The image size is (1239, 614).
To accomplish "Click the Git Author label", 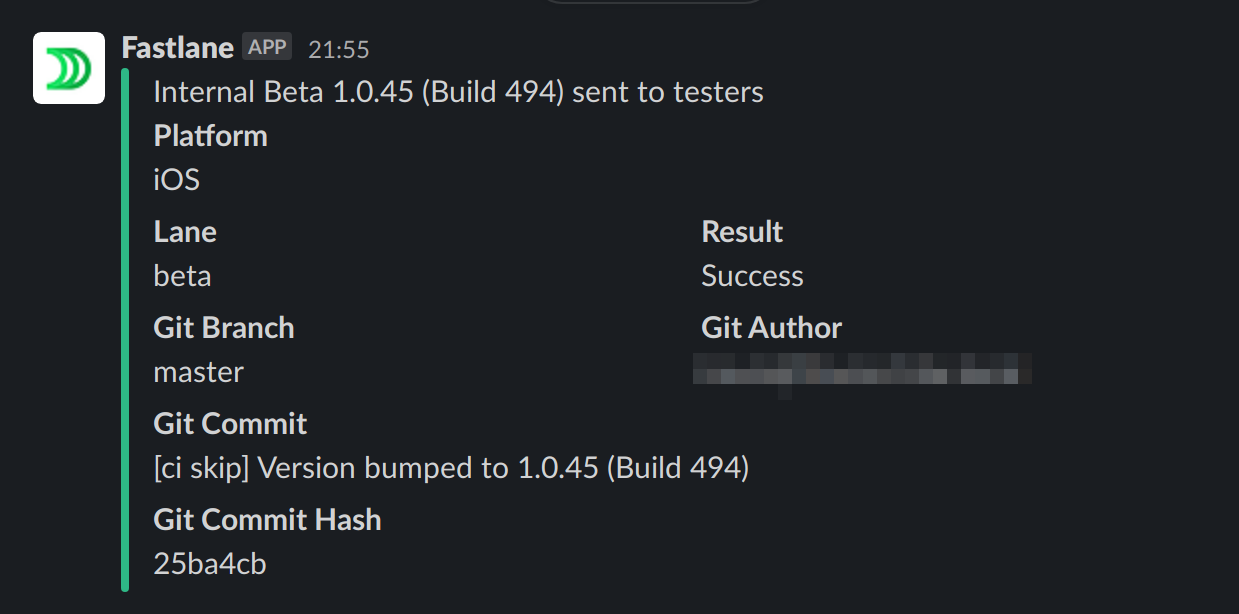I will (772, 328).
